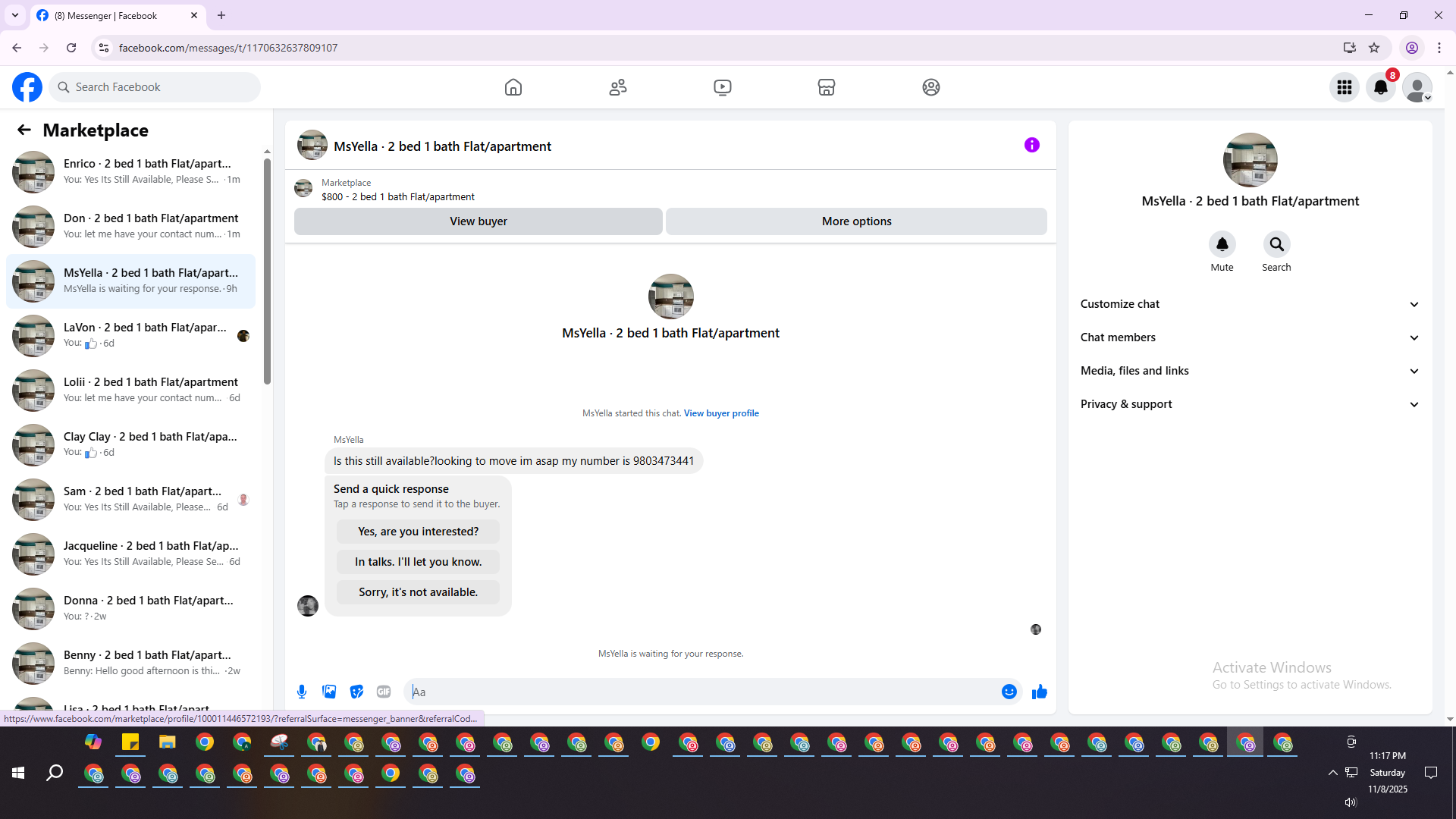Open the Facebook apps grid menu

tap(1345, 87)
